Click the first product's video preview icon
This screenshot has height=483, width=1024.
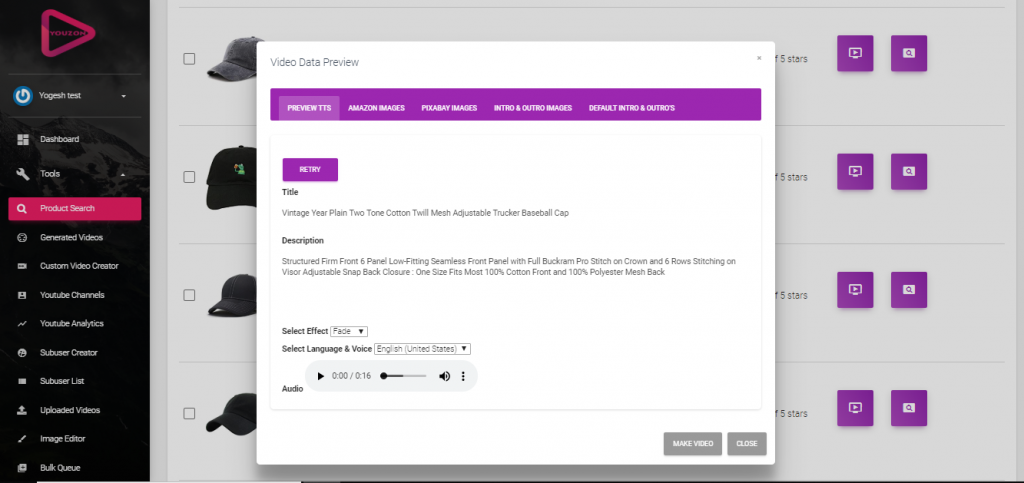(855, 53)
